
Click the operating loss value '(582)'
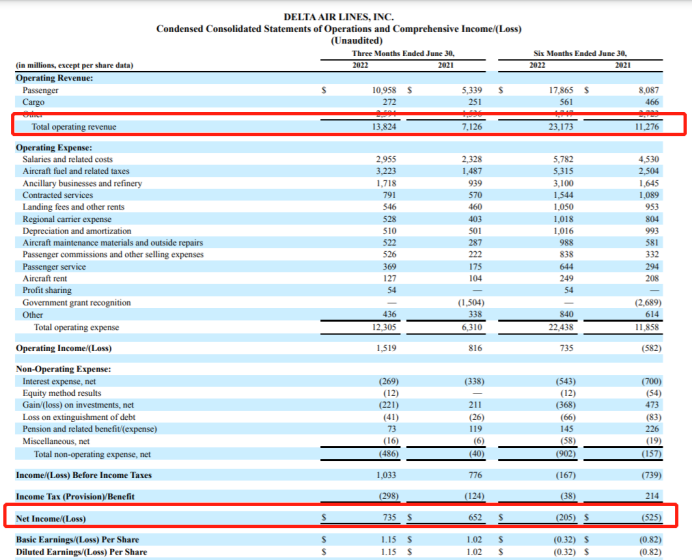click(651, 348)
